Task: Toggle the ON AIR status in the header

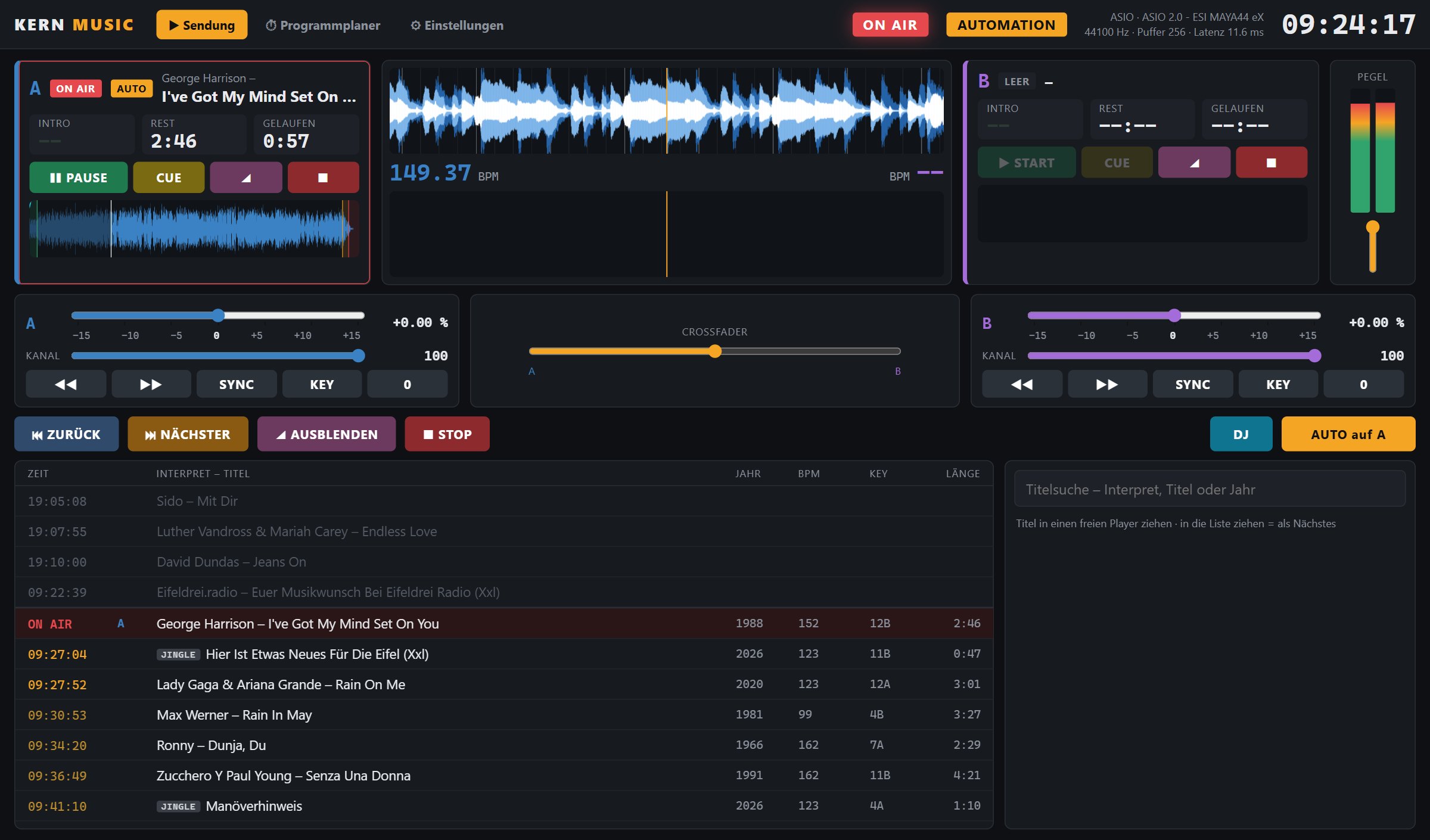Action: pyautogui.click(x=890, y=25)
